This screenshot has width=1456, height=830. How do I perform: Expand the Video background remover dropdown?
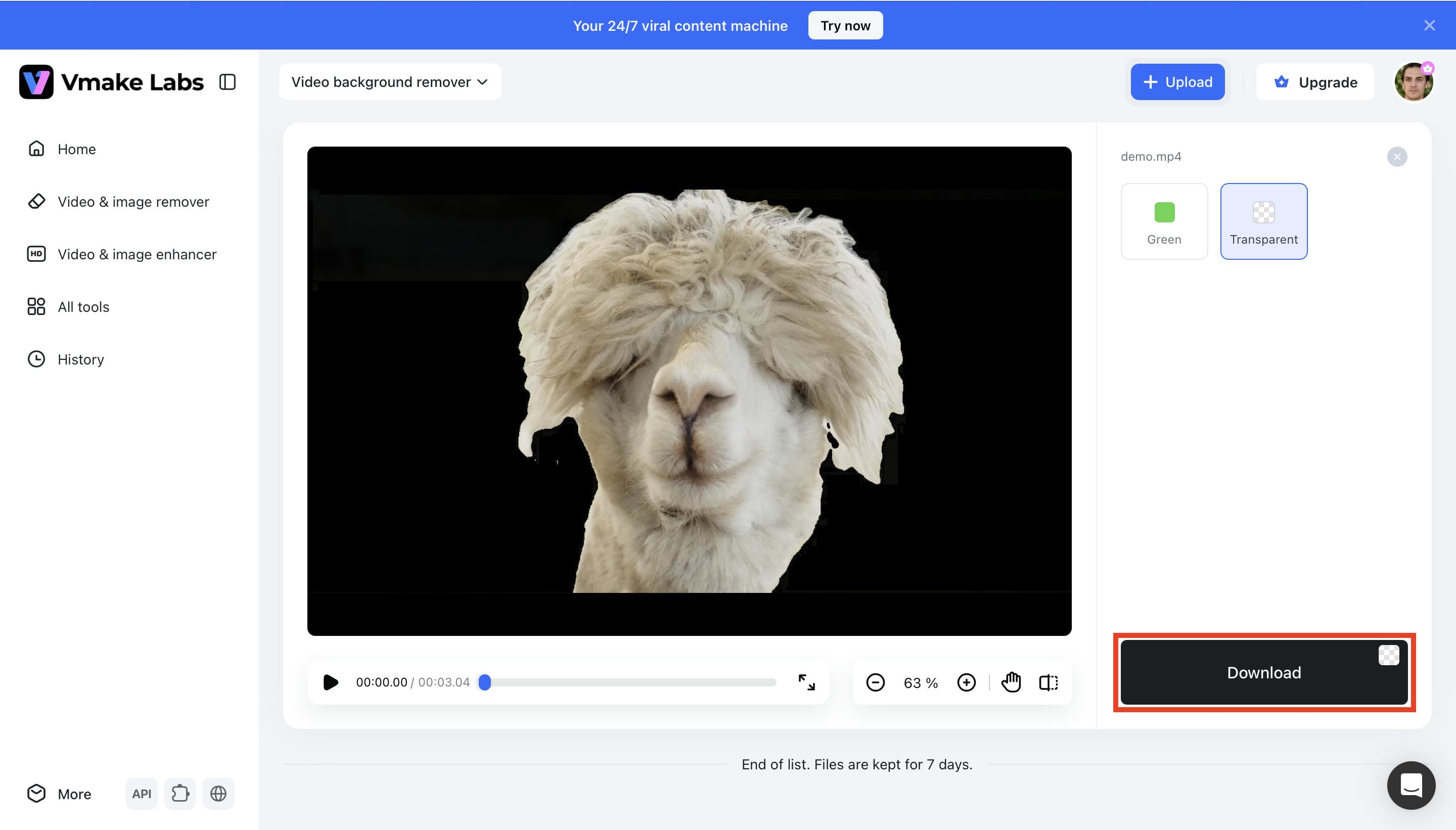390,82
